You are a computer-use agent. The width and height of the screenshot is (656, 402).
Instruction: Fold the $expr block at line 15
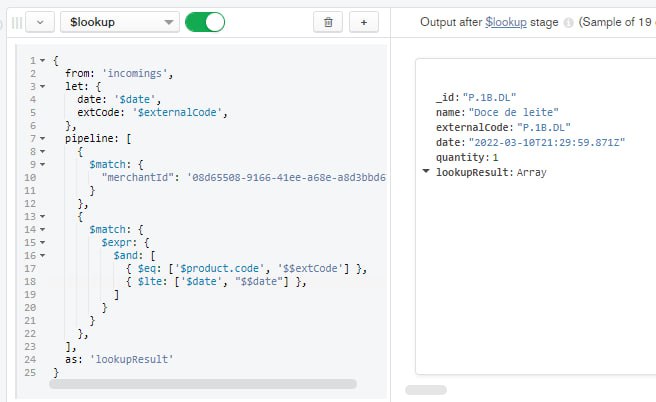[x=42, y=243]
